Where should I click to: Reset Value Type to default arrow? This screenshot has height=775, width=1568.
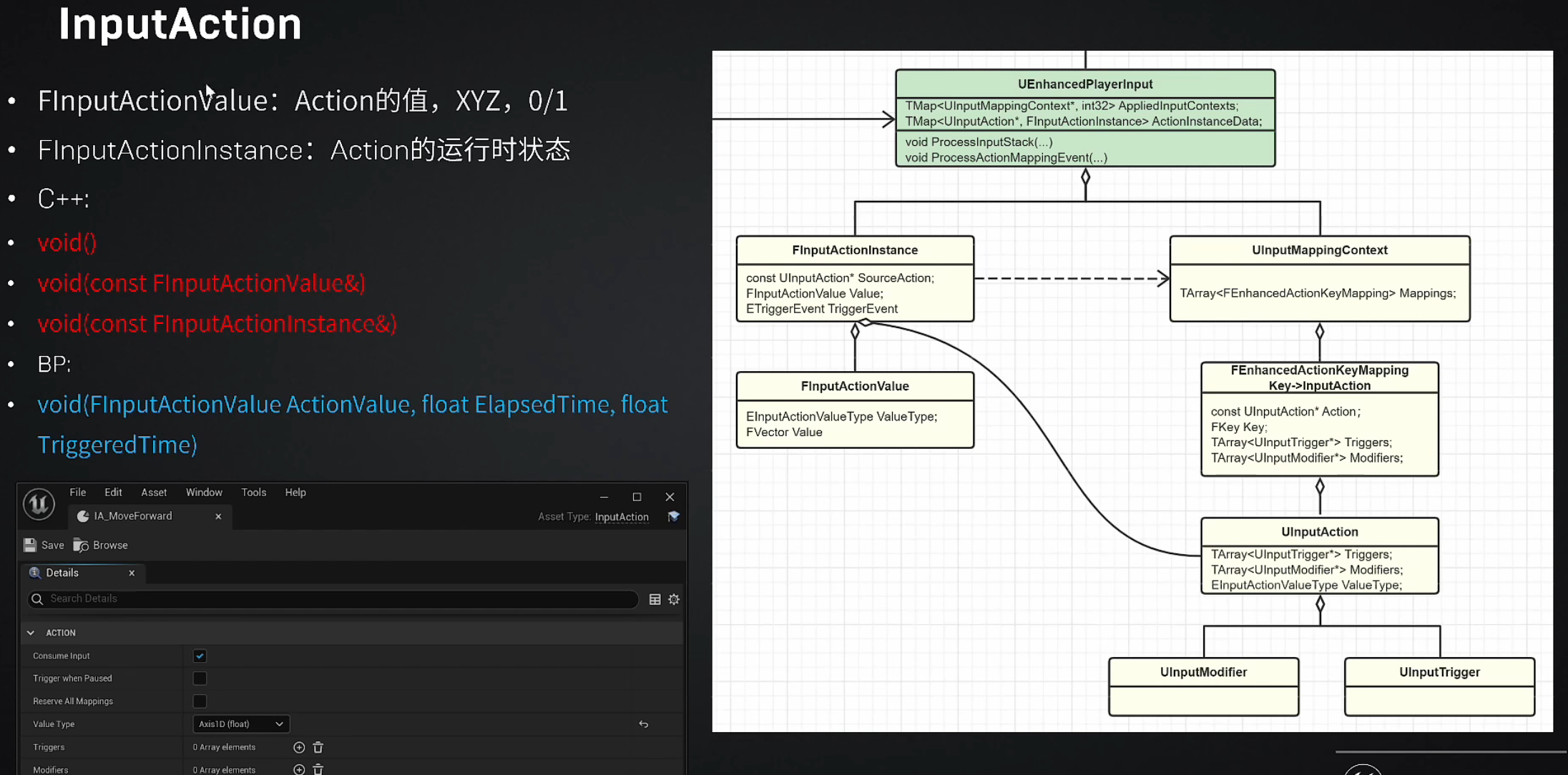pyautogui.click(x=644, y=724)
